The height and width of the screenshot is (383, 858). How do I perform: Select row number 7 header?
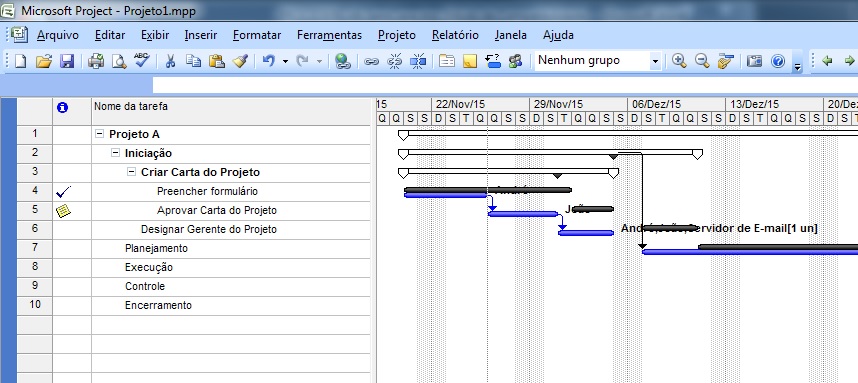[35, 248]
